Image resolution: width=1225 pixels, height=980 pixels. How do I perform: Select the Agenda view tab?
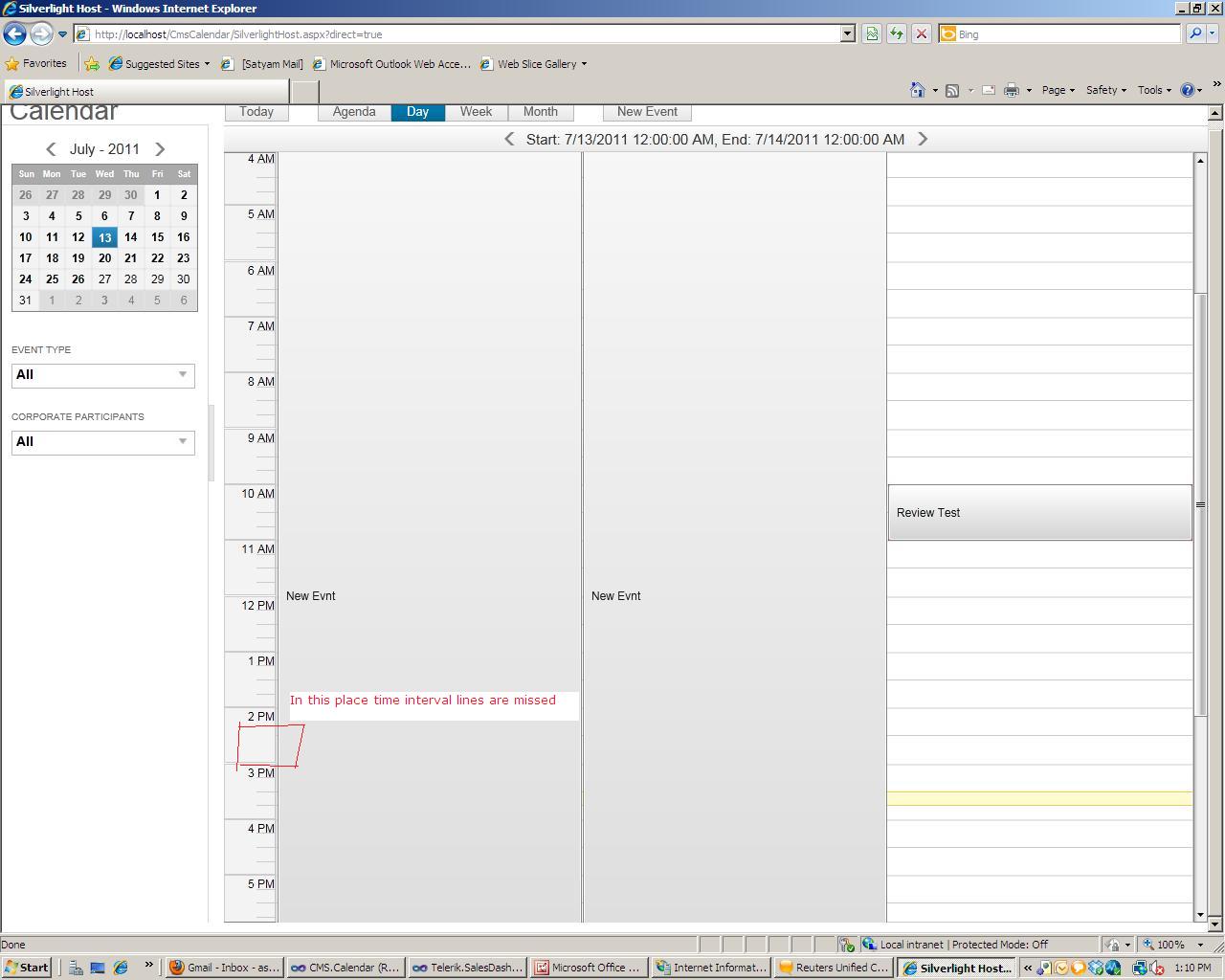point(354,112)
